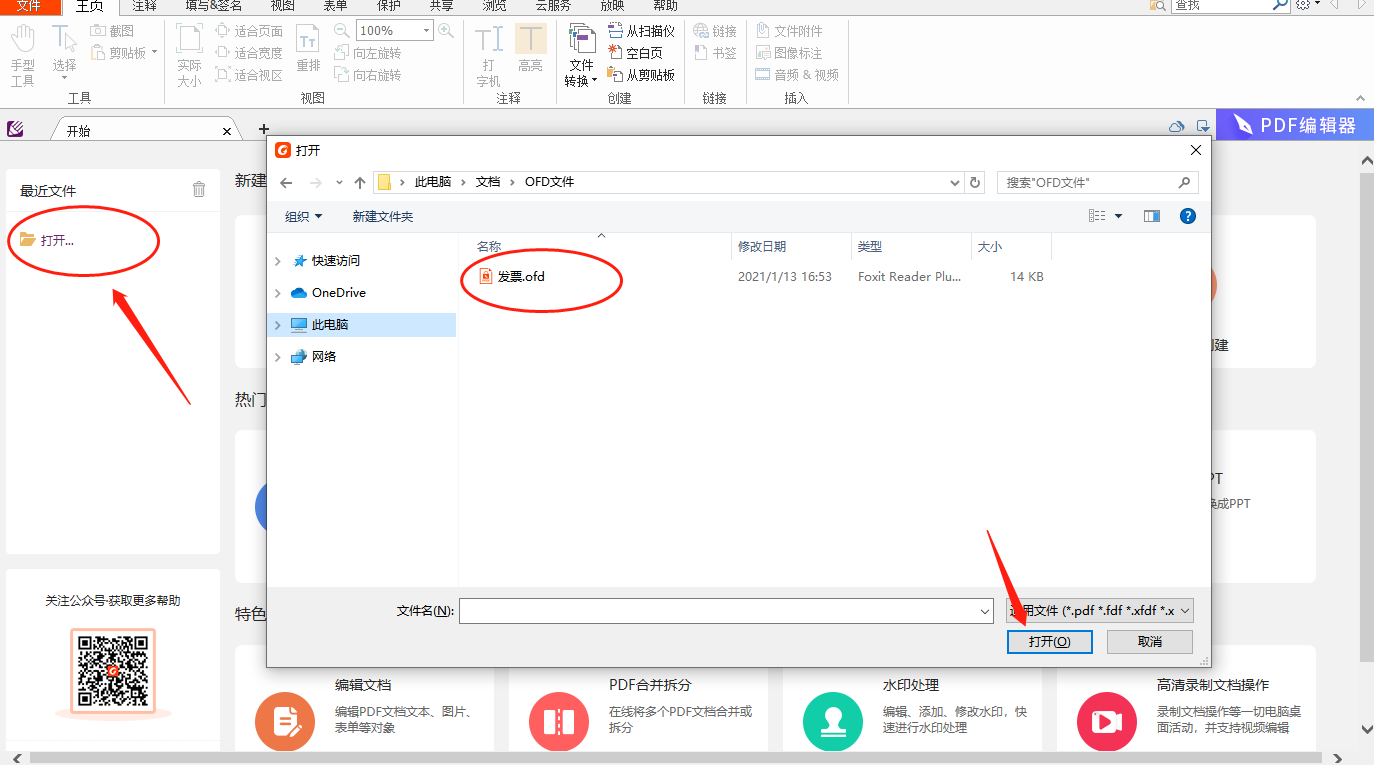
Task: Add a 书签 bookmark
Action: point(718,52)
